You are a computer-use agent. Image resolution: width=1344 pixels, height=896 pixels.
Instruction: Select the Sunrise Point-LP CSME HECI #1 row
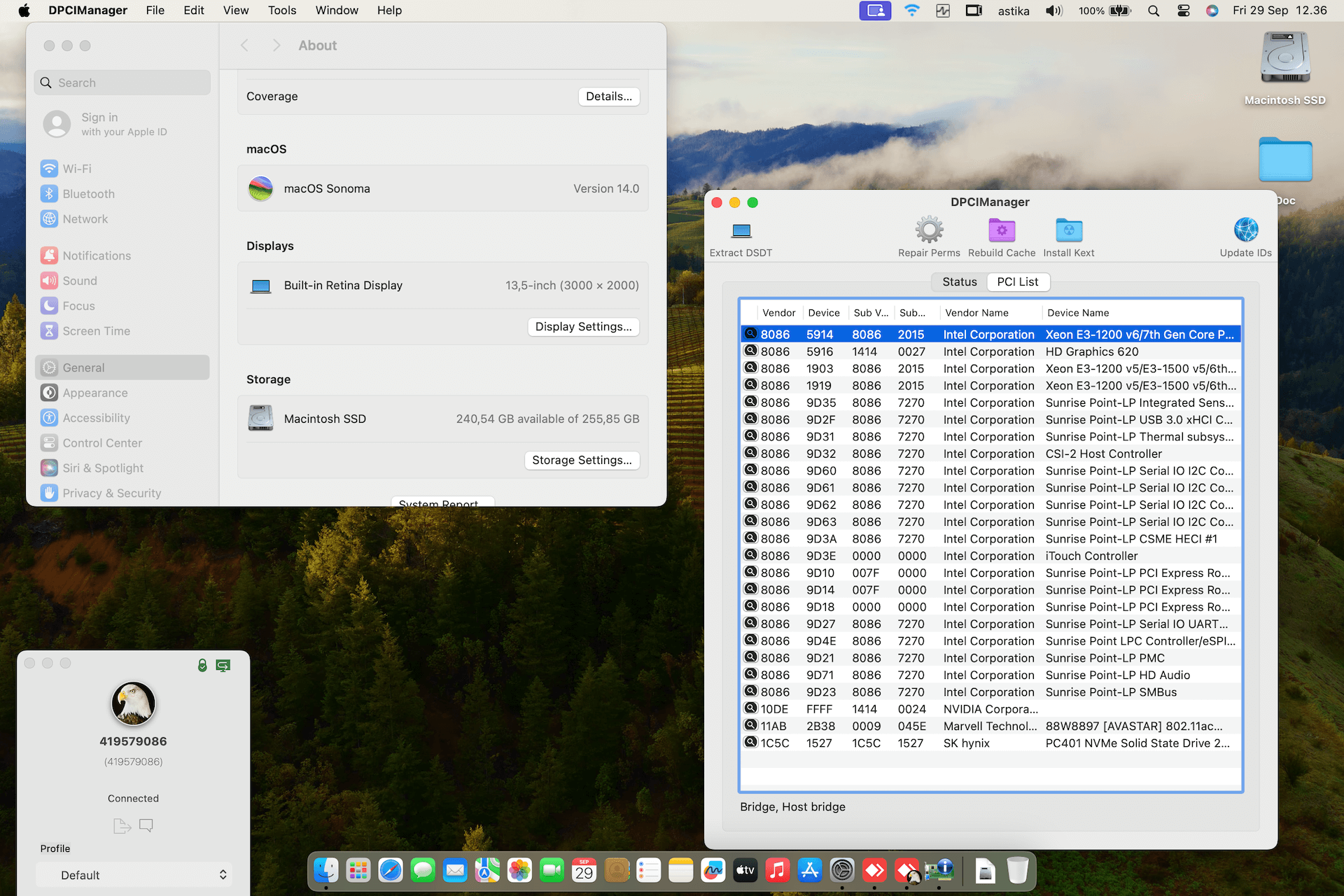pos(991,539)
